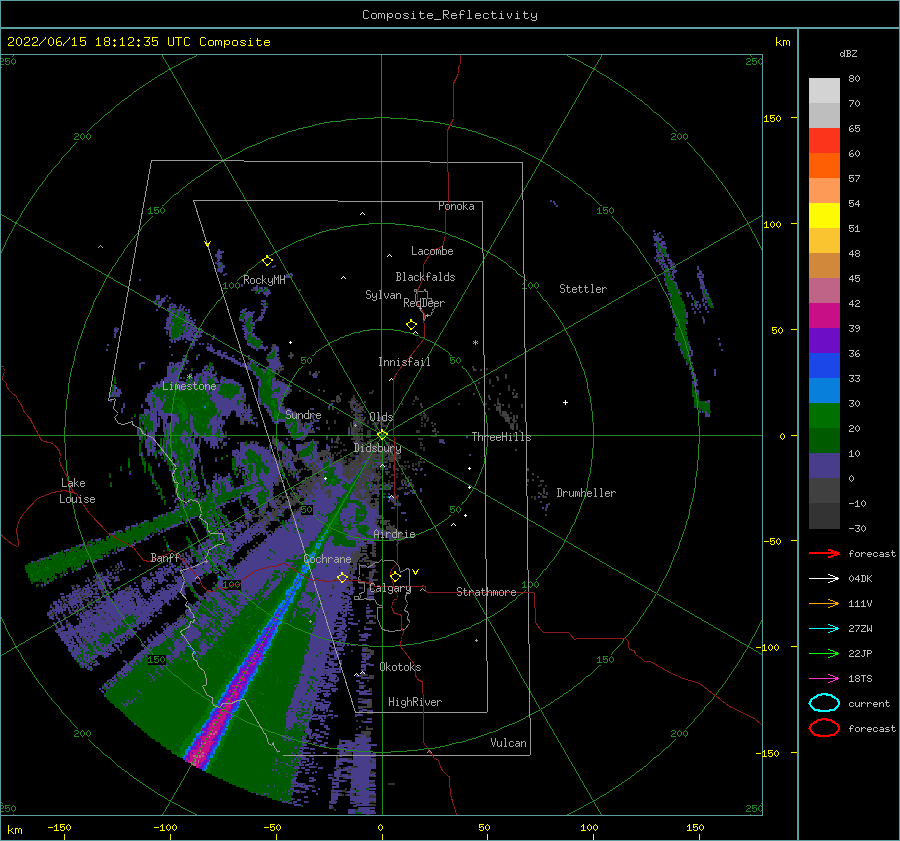Viewport: 900px width, 841px height.
Task: Click the Strathmore town label
Action: (x=486, y=592)
